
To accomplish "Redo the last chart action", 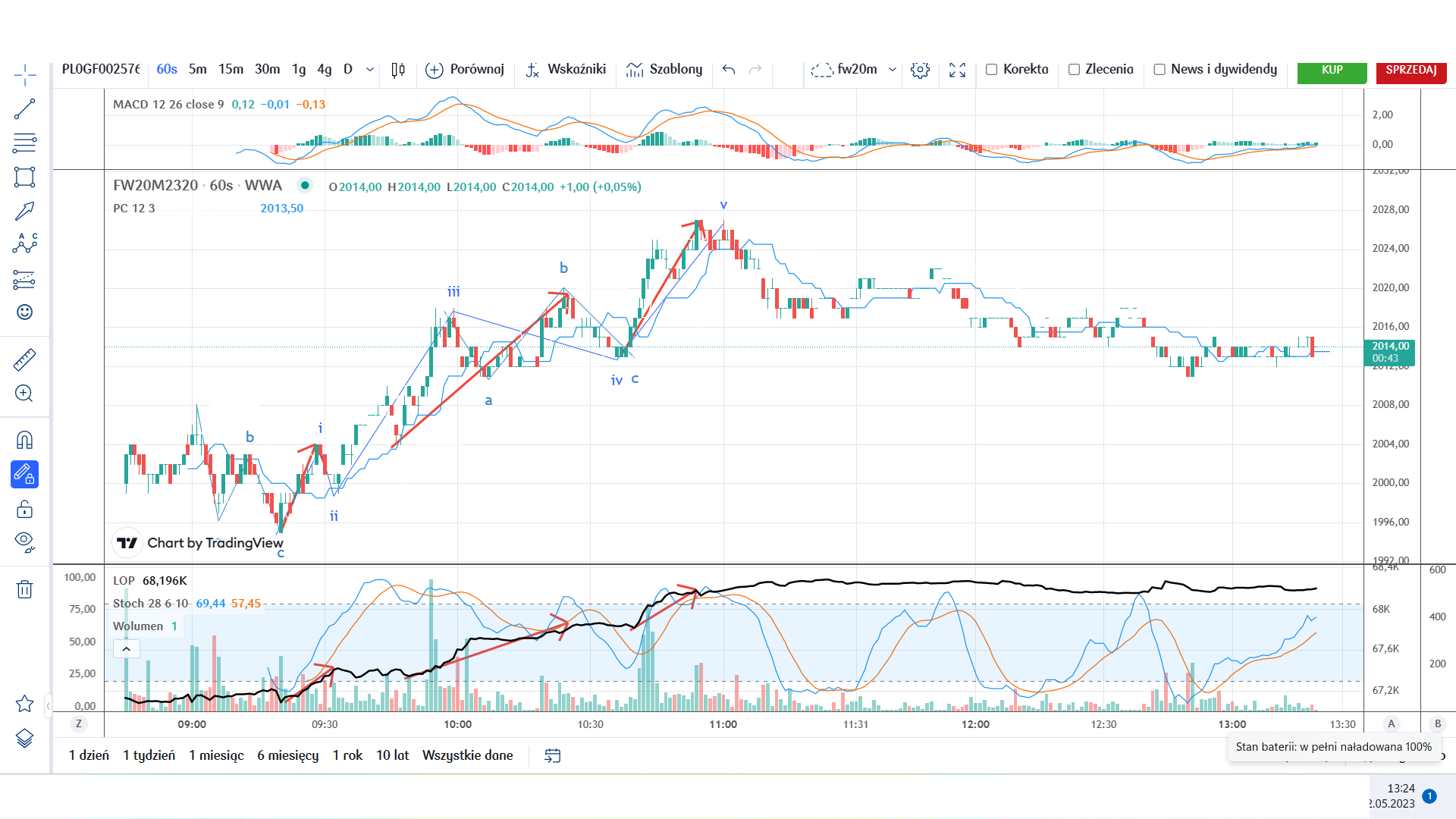I will [x=755, y=70].
